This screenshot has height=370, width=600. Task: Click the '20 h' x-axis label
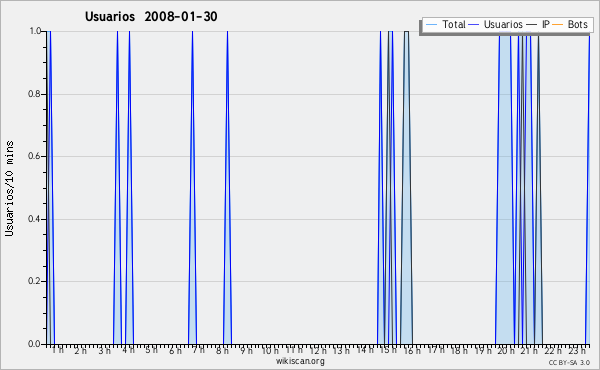[506, 350]
